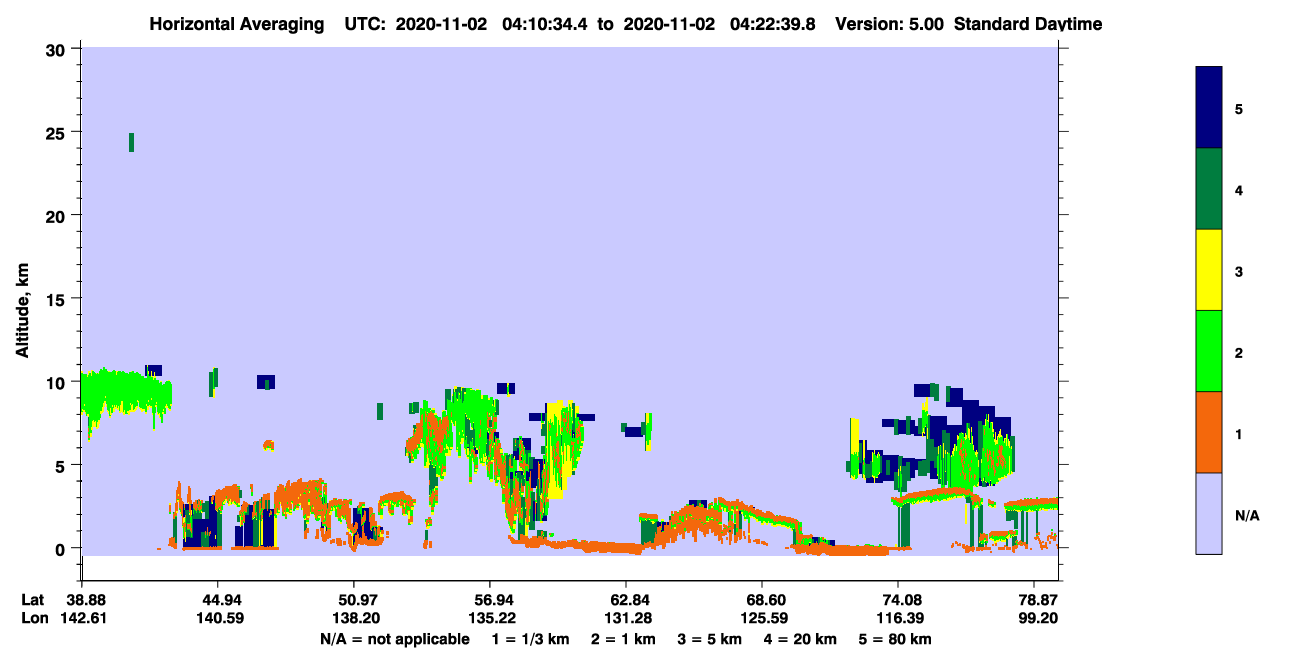
Task: Click longitude value 99.20
Action: pos(1038,618)
